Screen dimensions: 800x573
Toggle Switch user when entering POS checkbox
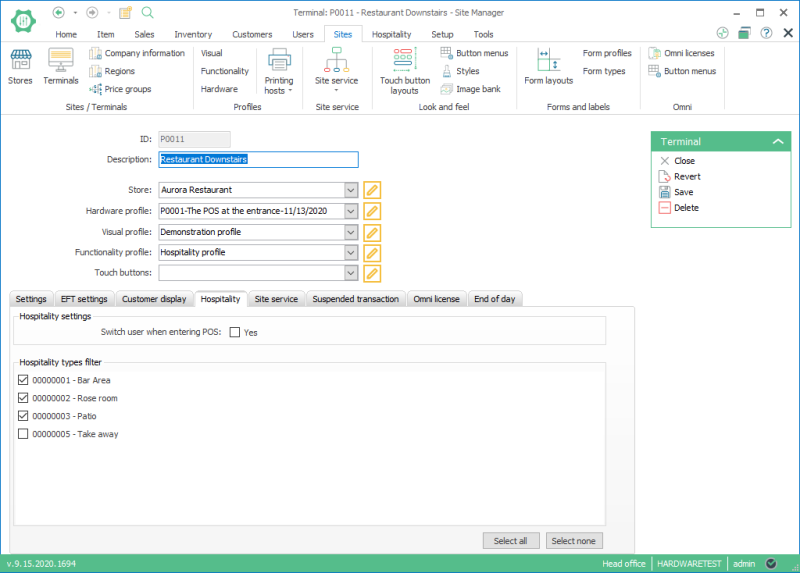pos(235,332)
